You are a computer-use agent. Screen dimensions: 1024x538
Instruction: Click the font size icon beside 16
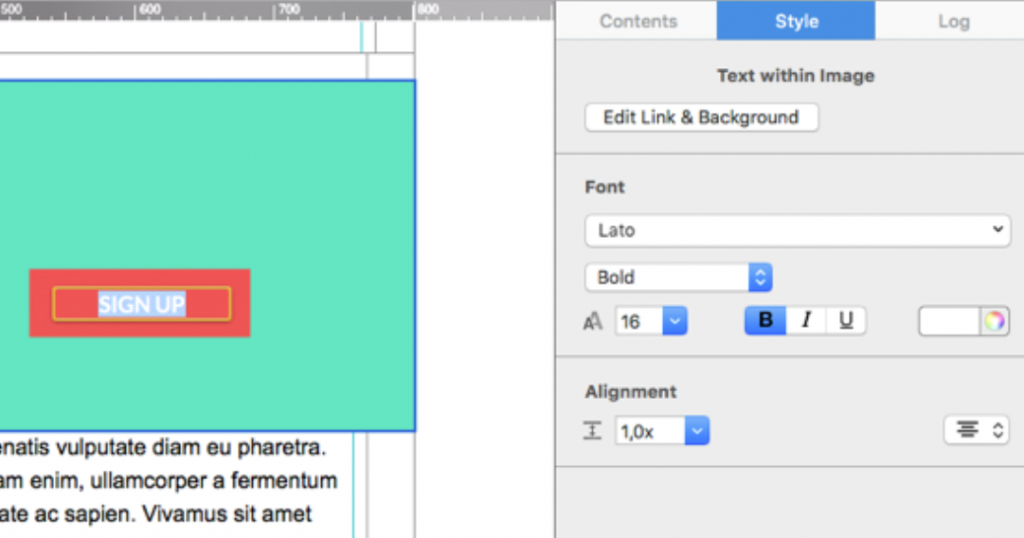[x=593, y=322]
